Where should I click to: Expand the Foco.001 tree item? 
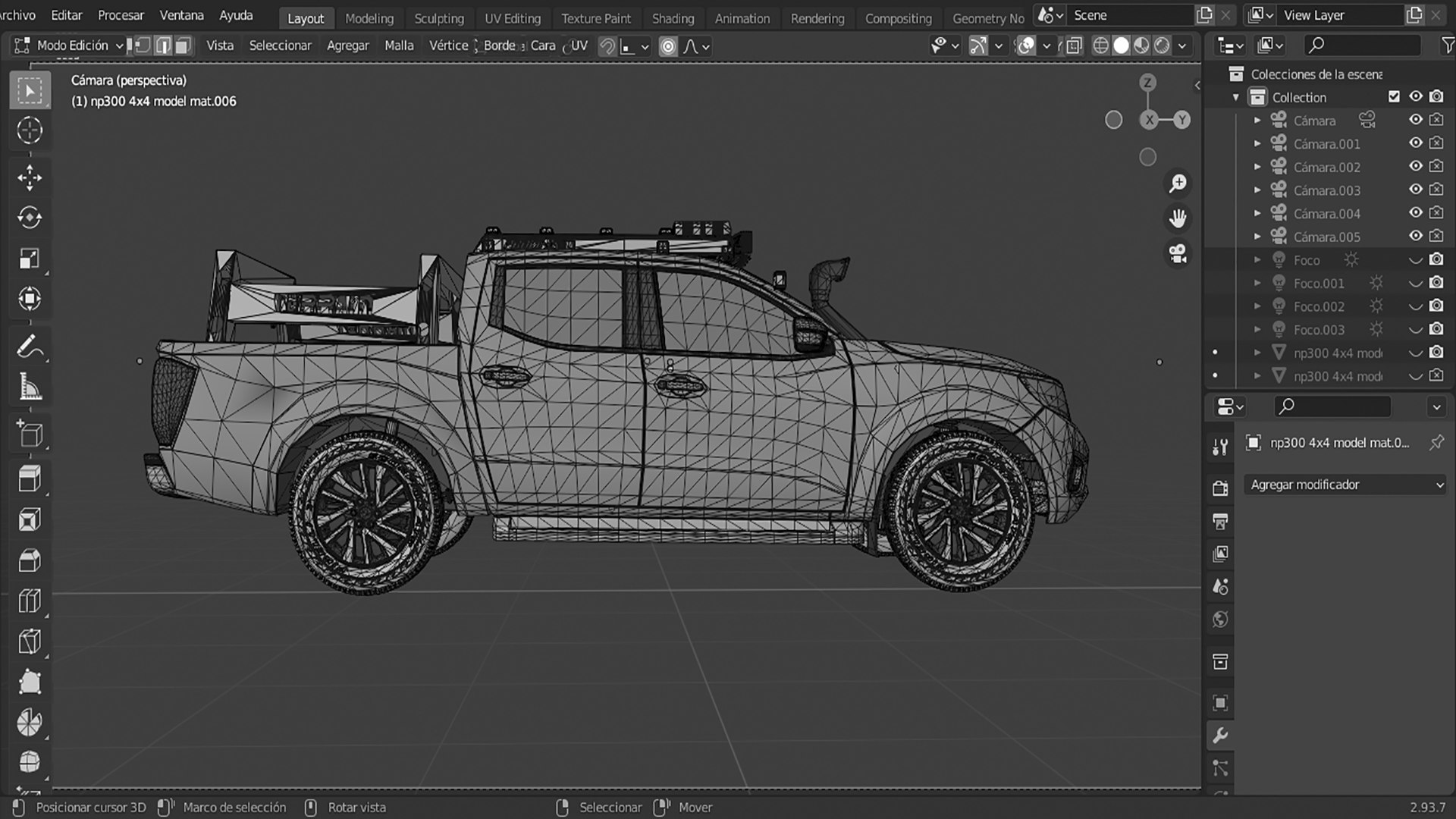[x=1257, y=283]
